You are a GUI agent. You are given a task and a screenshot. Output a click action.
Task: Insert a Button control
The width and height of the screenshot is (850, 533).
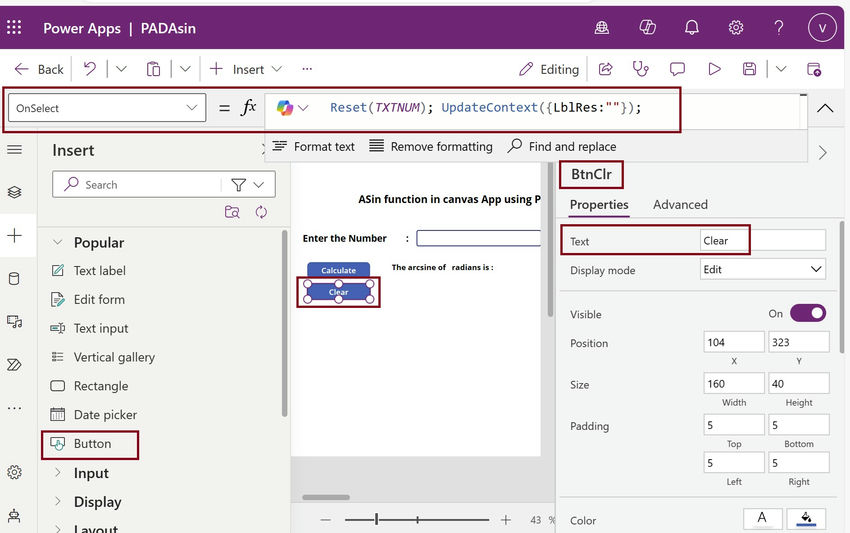(81, 444)
